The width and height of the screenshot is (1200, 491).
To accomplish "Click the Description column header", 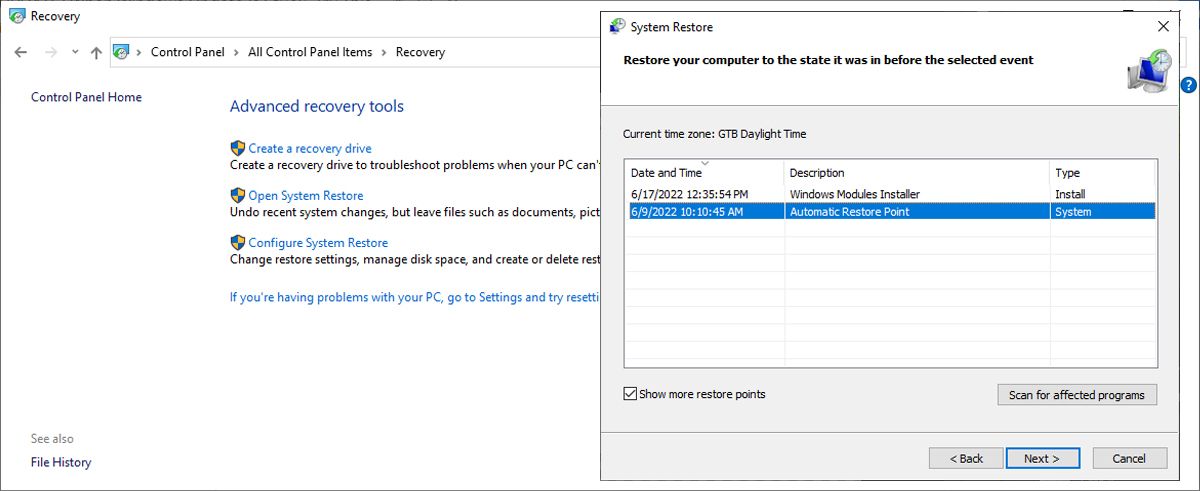I will tap(817, 173).
